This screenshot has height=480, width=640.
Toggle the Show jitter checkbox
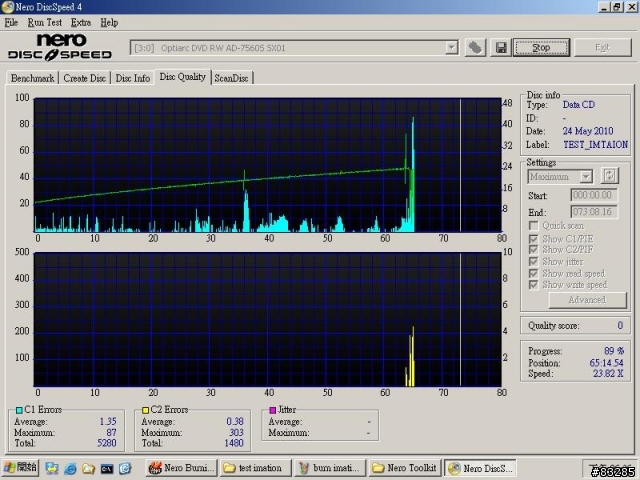point(534,261)
